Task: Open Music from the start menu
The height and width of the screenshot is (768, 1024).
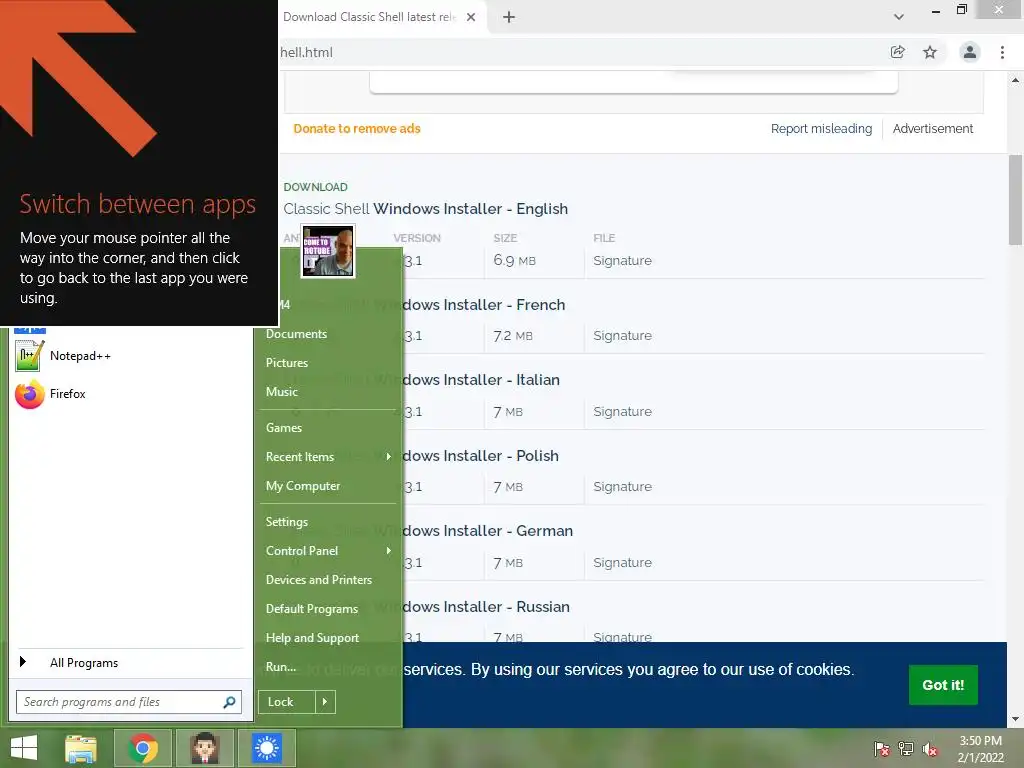Action: 281,392
